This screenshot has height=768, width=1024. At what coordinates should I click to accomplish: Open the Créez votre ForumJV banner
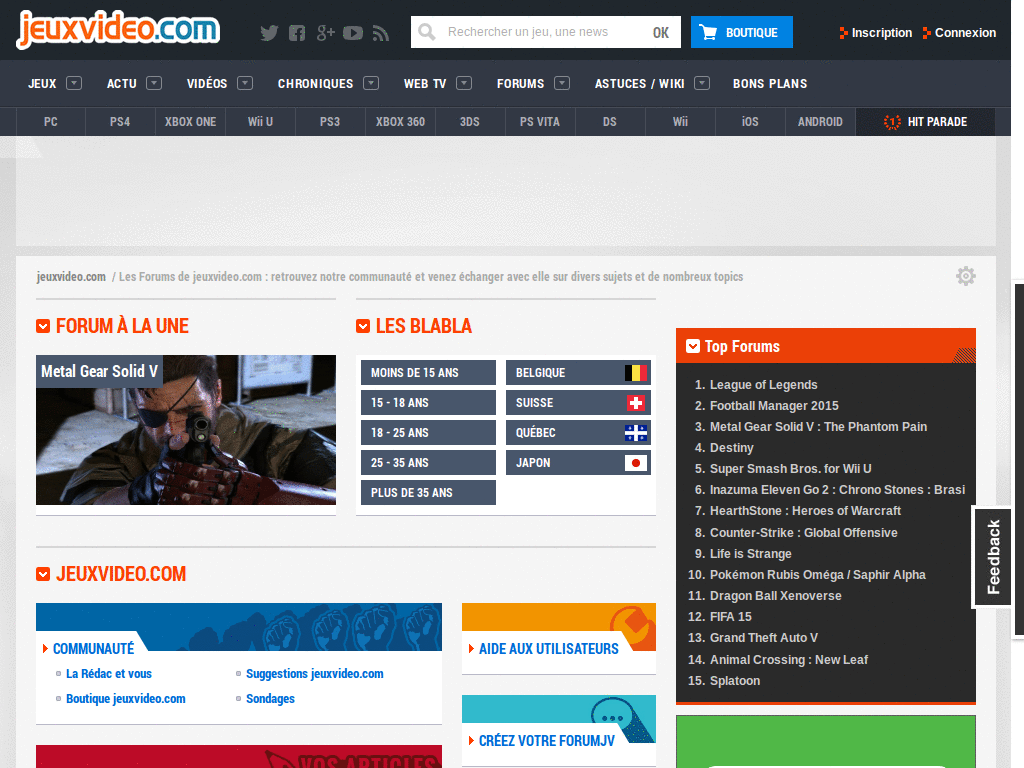click(559, 730)
